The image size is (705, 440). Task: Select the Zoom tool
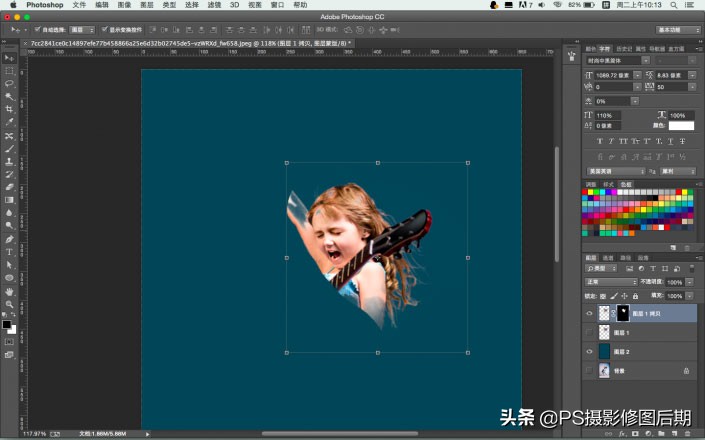[x=9, y=304]
